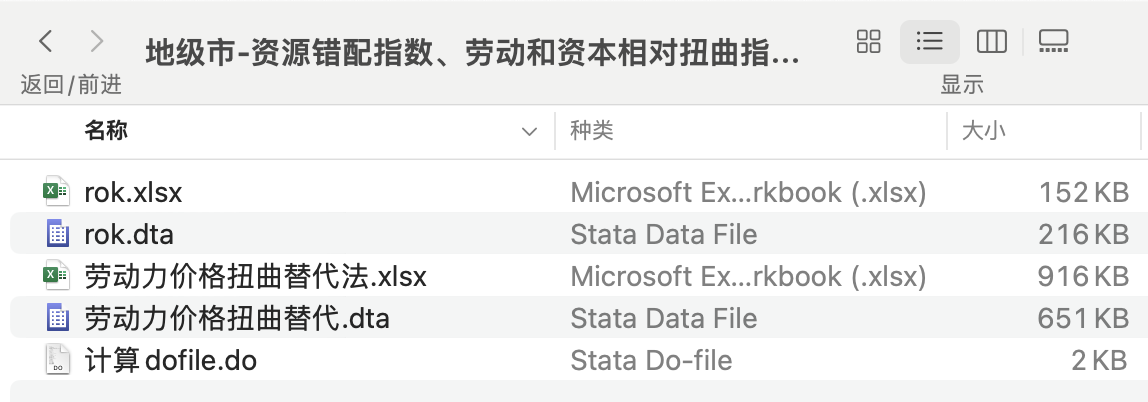1148x402 pixels.
Task: Select the rok.xlsx file name
Action: 133,192
